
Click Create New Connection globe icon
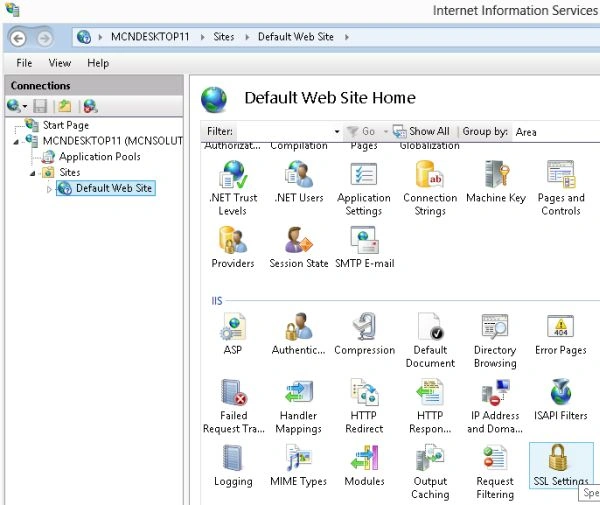click(x=14, y=106)
